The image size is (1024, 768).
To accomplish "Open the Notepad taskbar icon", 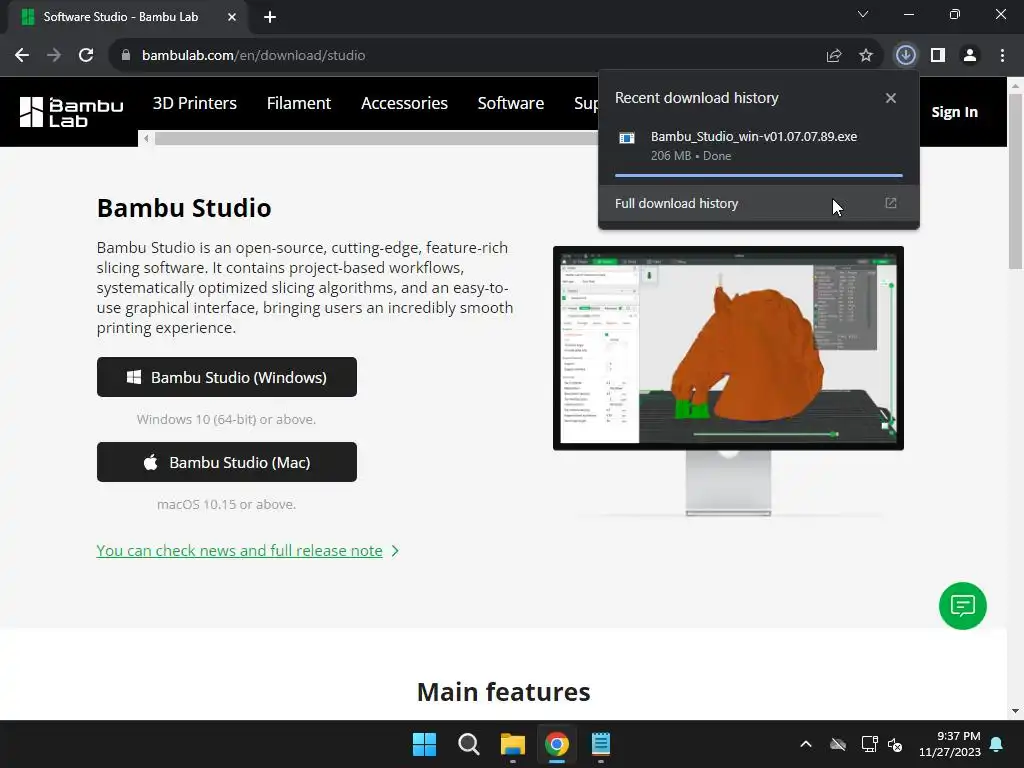I will pyautogui.click(x=601, y=744).
